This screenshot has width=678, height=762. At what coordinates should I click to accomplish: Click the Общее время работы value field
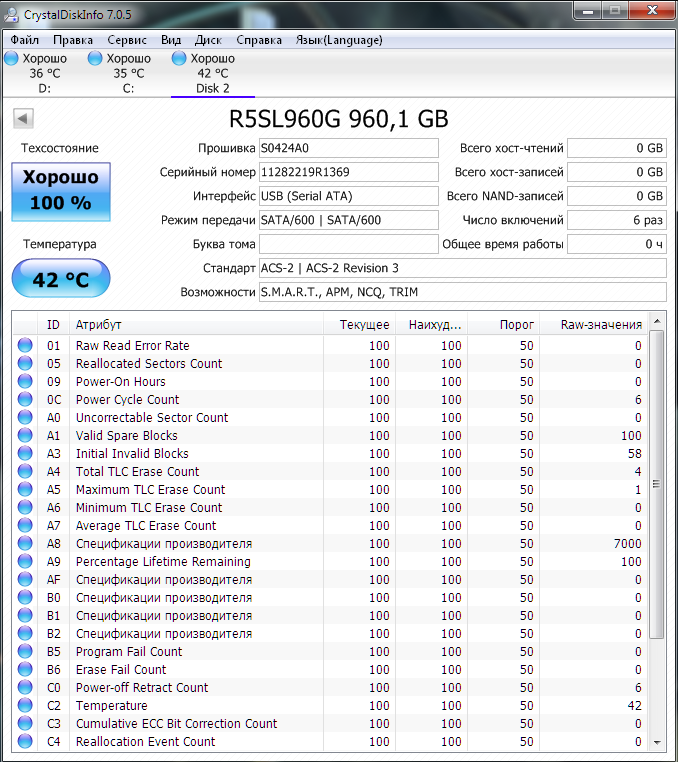pos(616,244)
